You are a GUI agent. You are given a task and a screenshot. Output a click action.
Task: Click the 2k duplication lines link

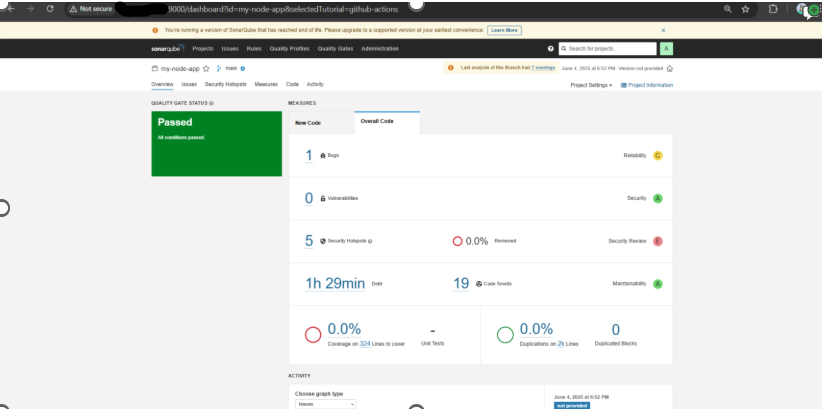[560, 344]
